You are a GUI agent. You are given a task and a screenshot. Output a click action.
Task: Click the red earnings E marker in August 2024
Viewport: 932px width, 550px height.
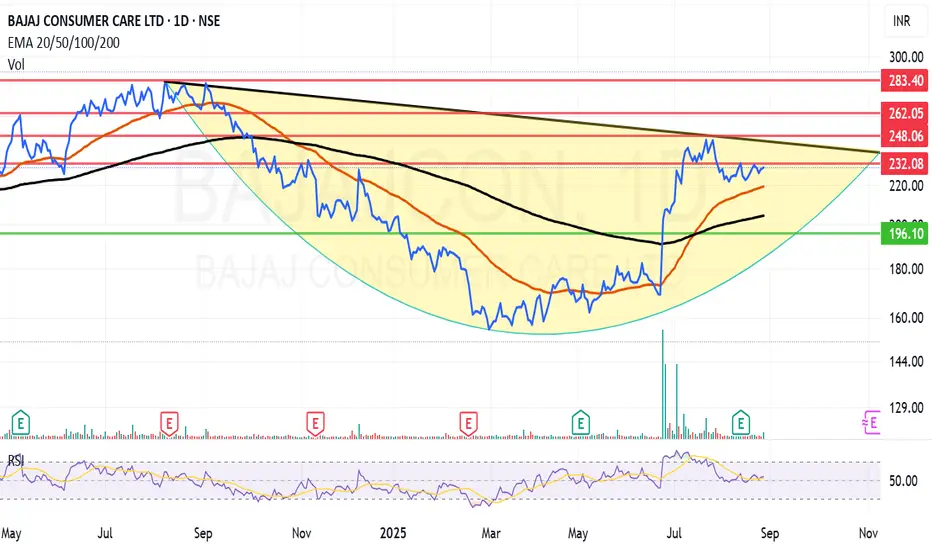(x=169, y=424)
